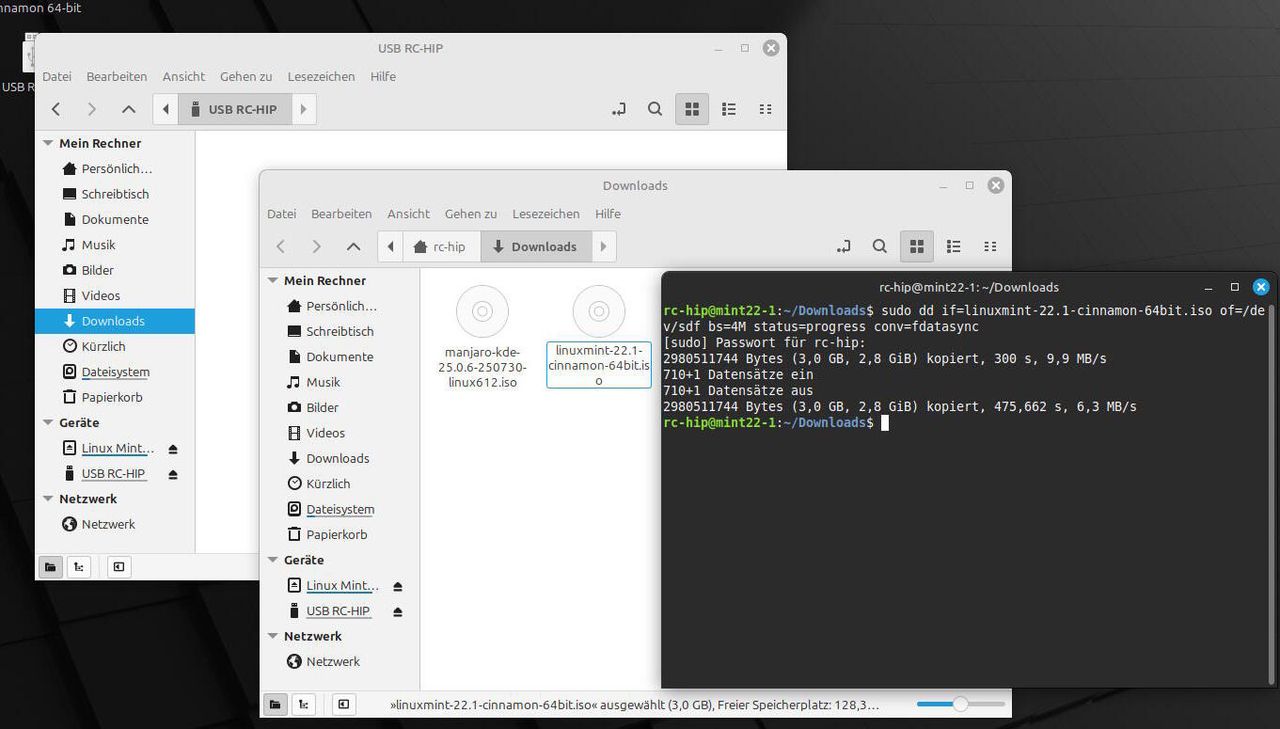The width and height of the screenshot is (1280, 729).
Task: Open Hilfe menu in Downloads window
Action: (608, 214)
